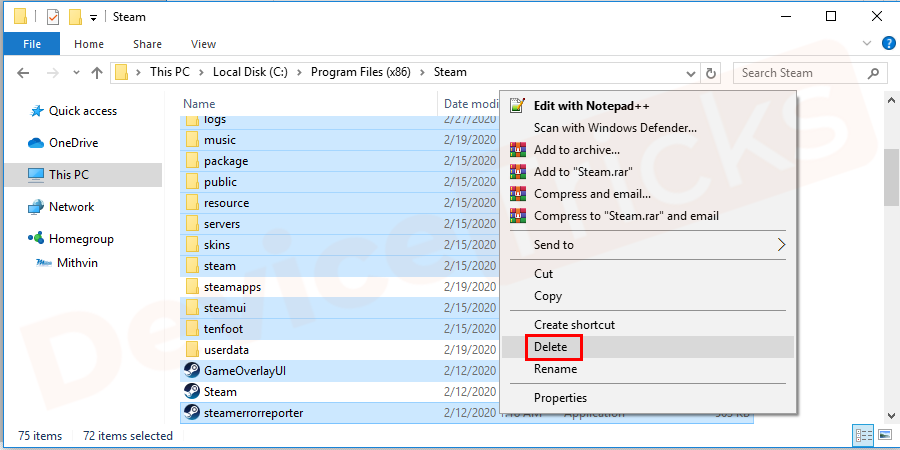Click the Forward navigation arrow
900x450 pixels.
click(52, 73)
